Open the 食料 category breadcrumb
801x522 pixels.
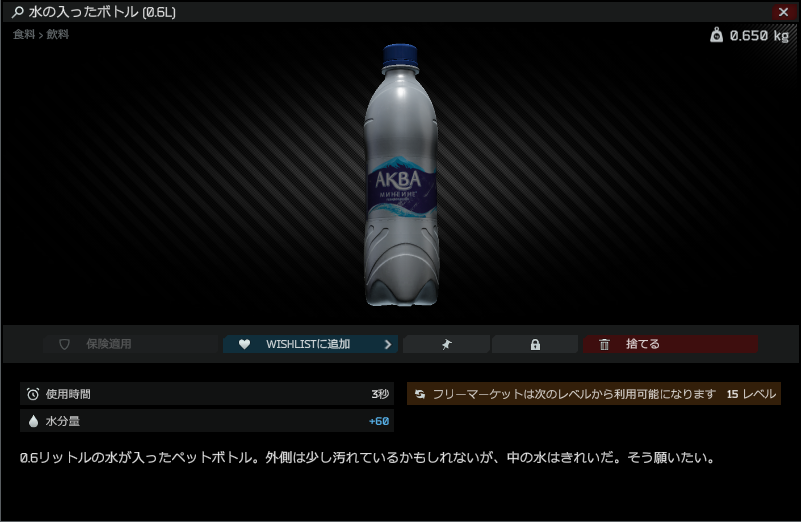point(23,34)
